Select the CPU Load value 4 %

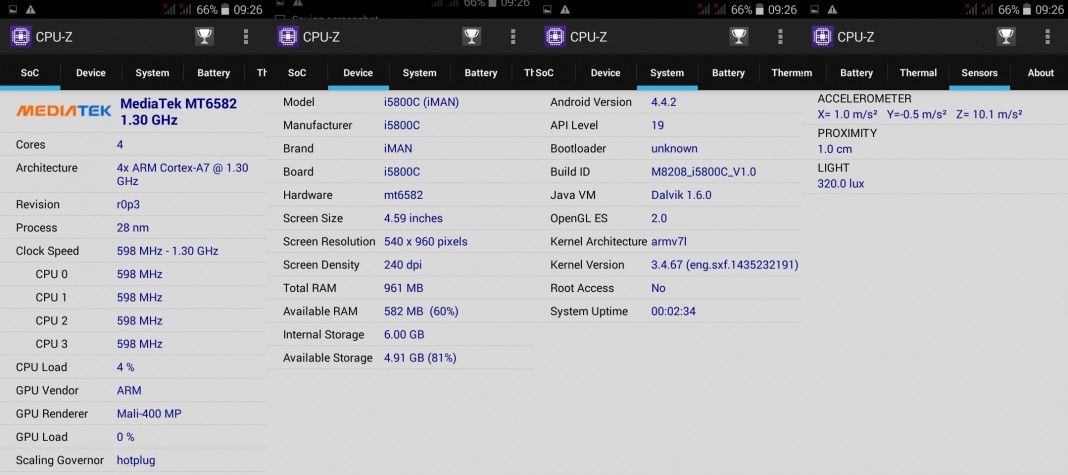tap(125, 367)
